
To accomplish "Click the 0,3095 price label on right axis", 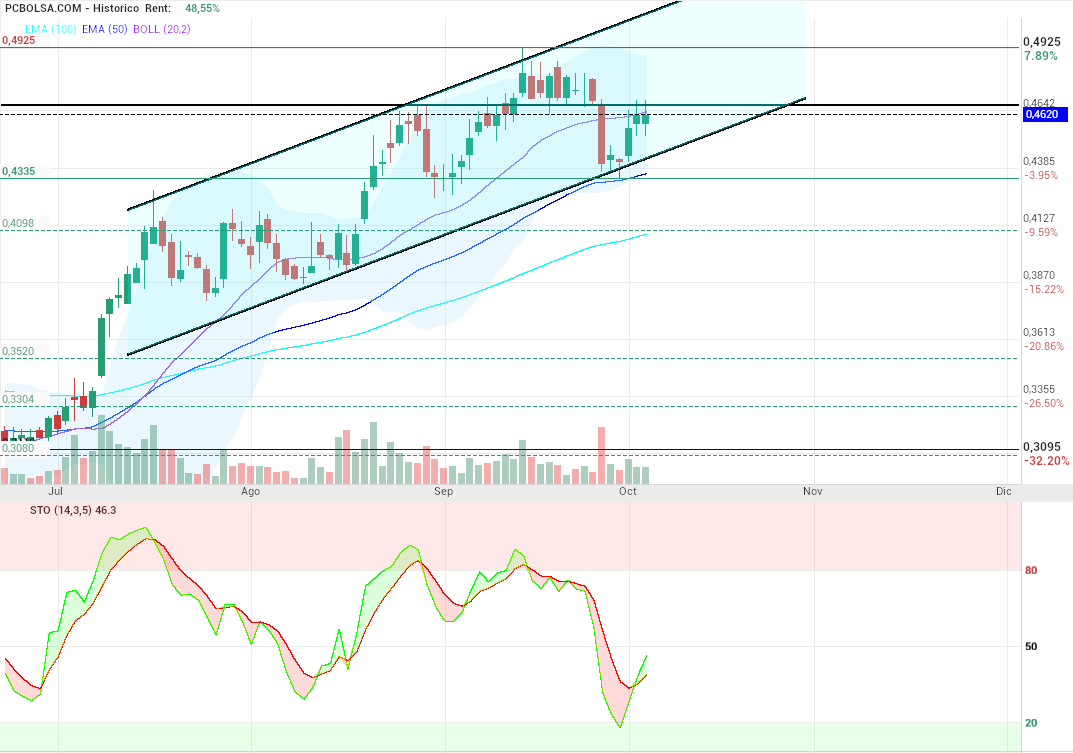I will [x=1042, y=446].
